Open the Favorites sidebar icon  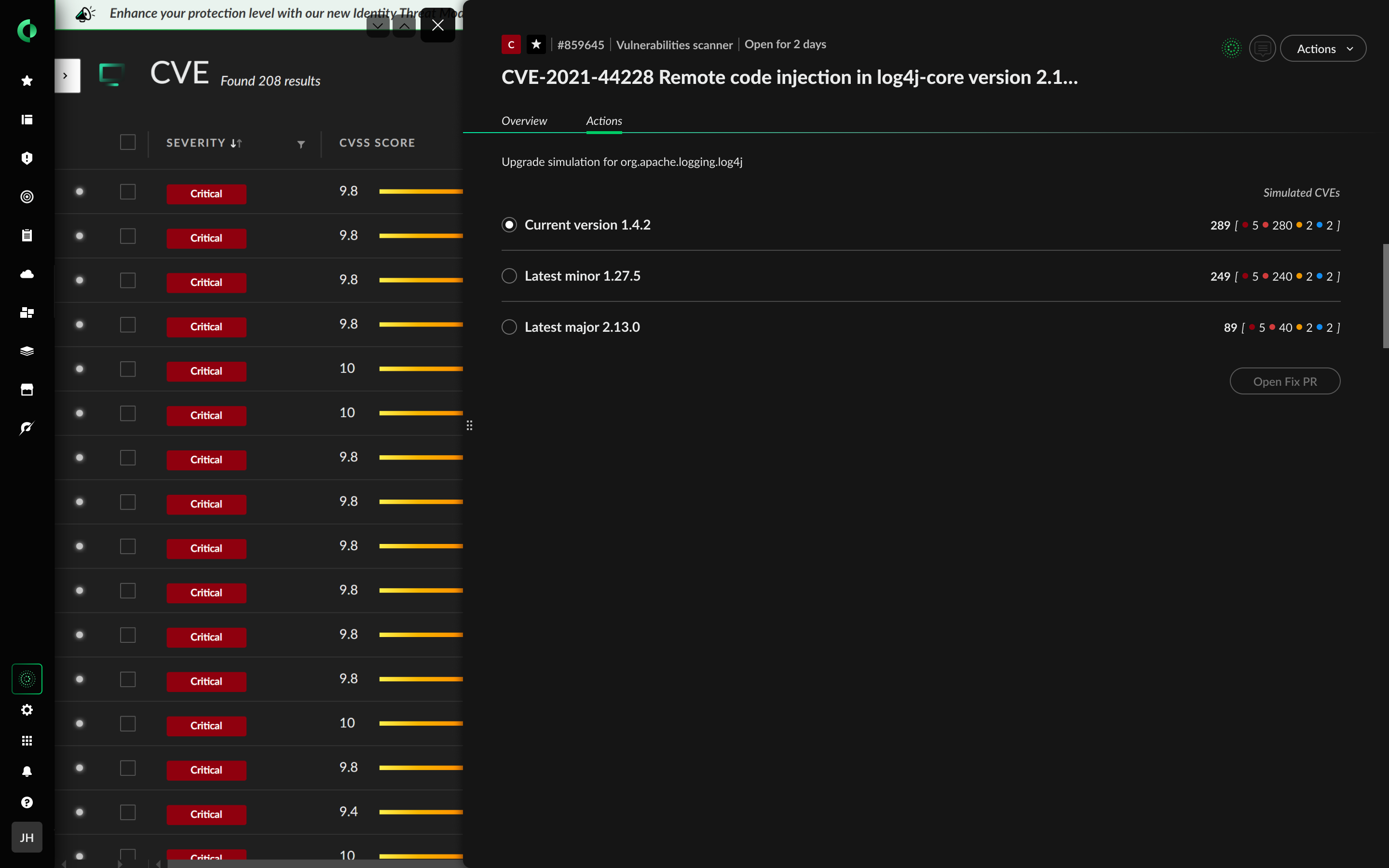click(x=27, y=81)
